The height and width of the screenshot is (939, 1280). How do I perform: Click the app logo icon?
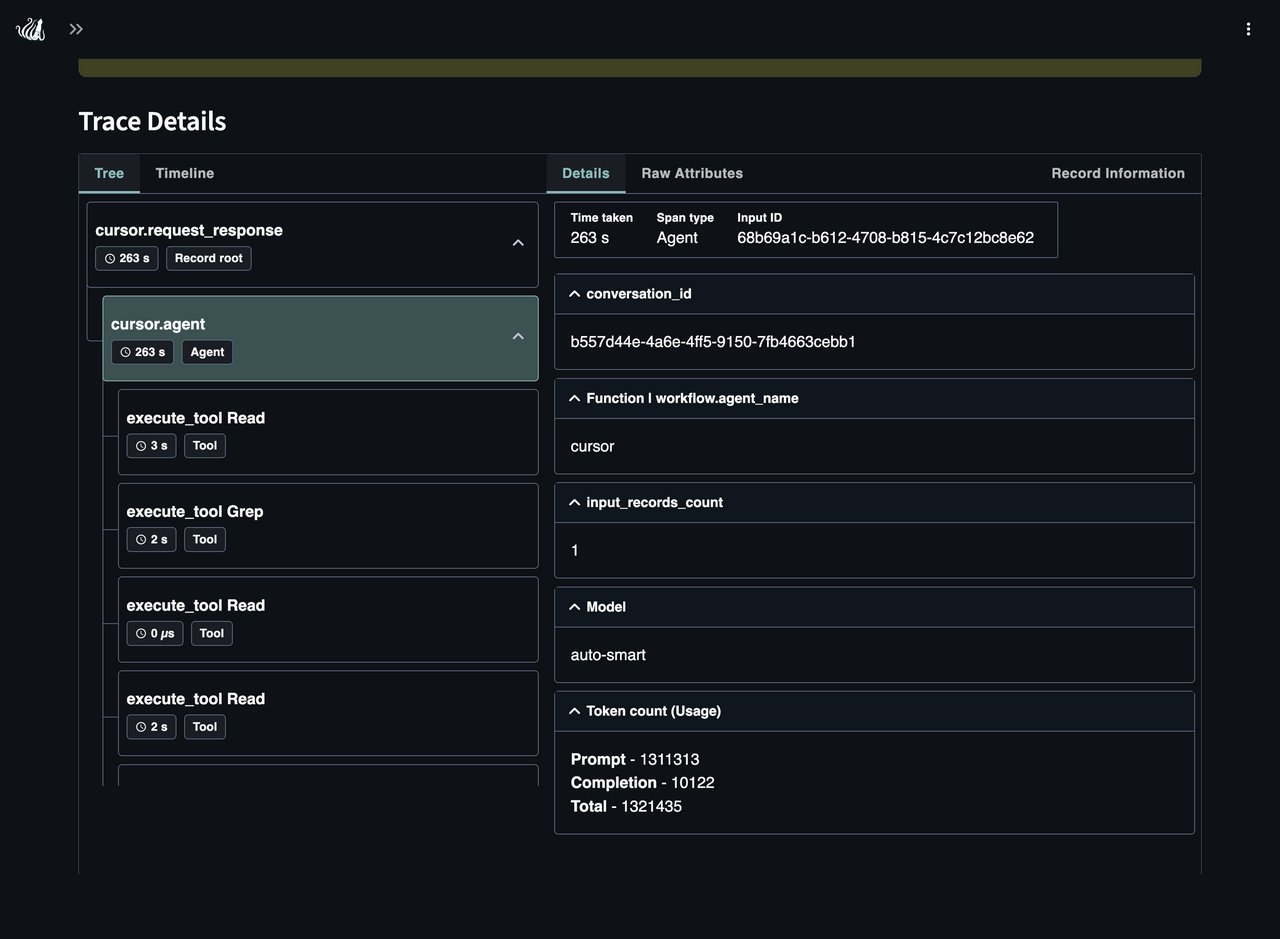tap(31, 30)
